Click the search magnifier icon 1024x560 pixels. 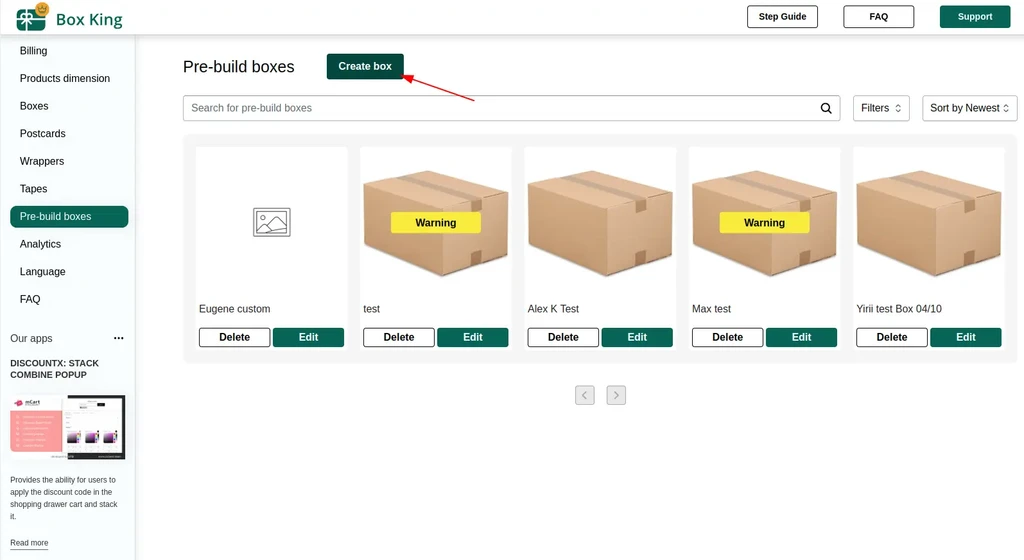point(825,108)
